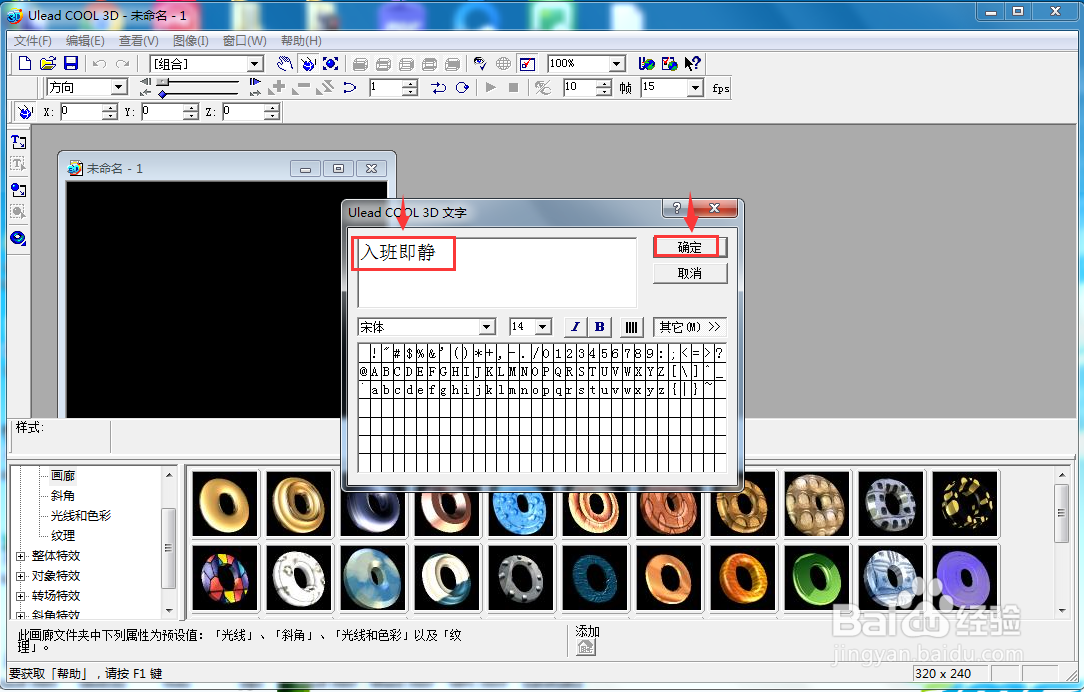Expand the 转场特效 tree node
1084x692 pixels.
(21, 596)
